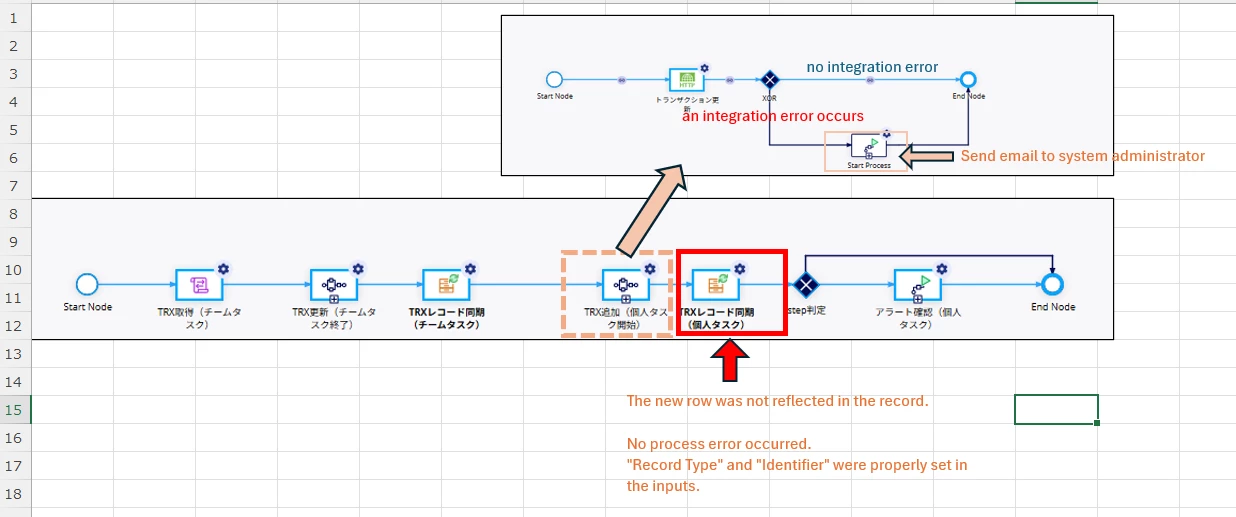Screen dimensions: 1236x517
Task: Click Start Node circle in upper diagram
Action: (555, 80)
